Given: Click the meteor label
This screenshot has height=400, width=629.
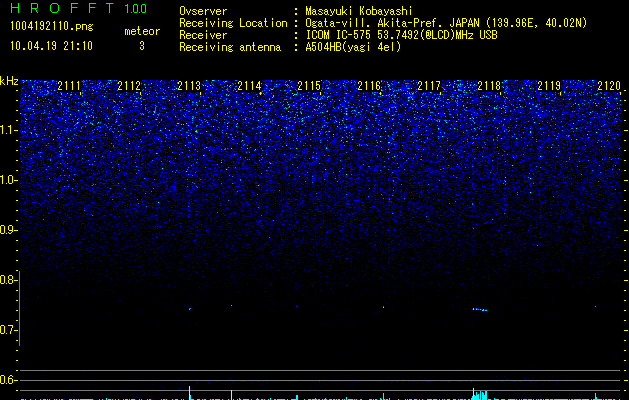Looking at the screenshot, I should click(x=142, y=31).
